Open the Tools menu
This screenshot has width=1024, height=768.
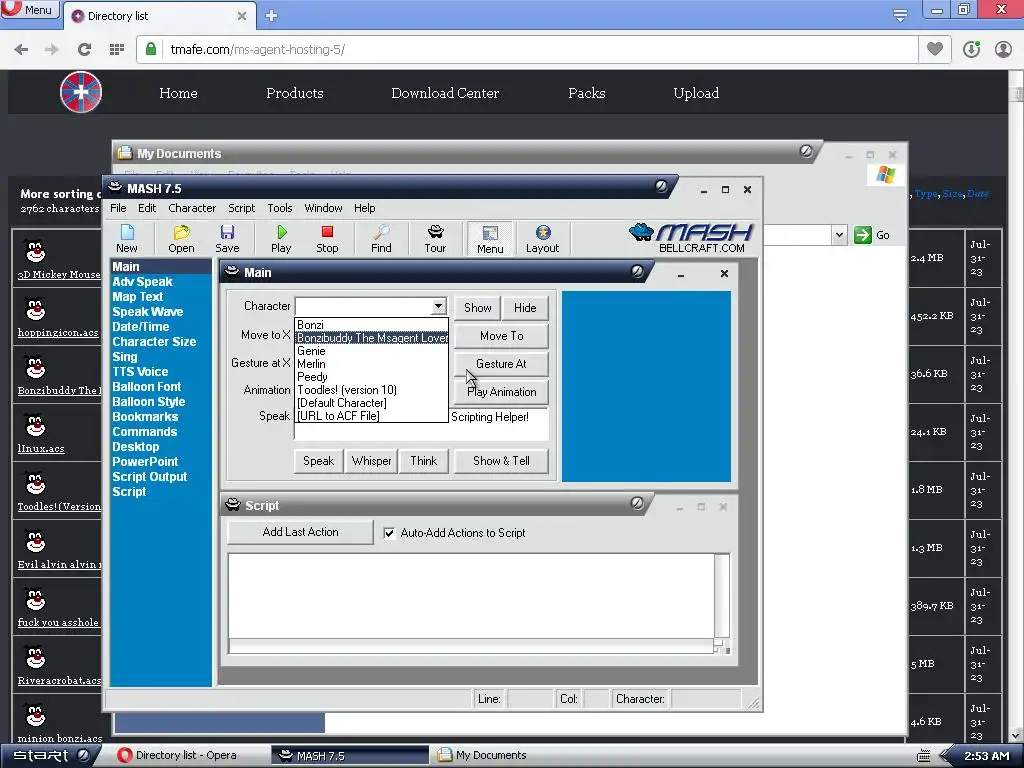tap(280, 208)
